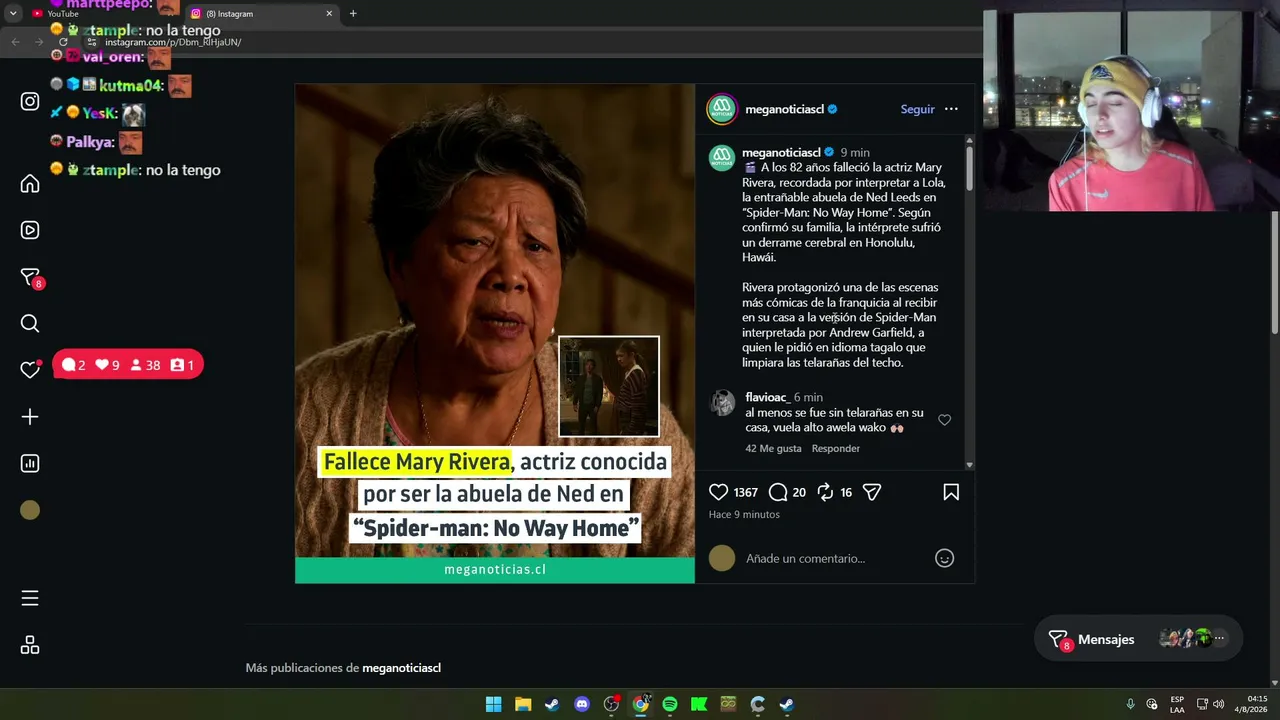Like flavioac_'s comment
1280x720 pixels.
point(944,420)
